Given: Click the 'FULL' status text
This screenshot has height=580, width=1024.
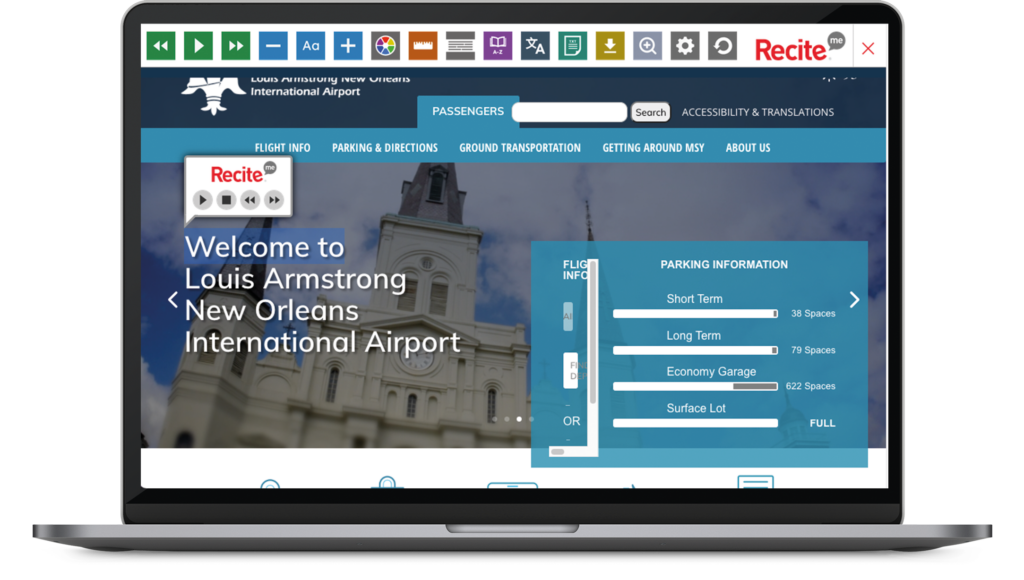Looking at the screenshot, I should [822, 423].
